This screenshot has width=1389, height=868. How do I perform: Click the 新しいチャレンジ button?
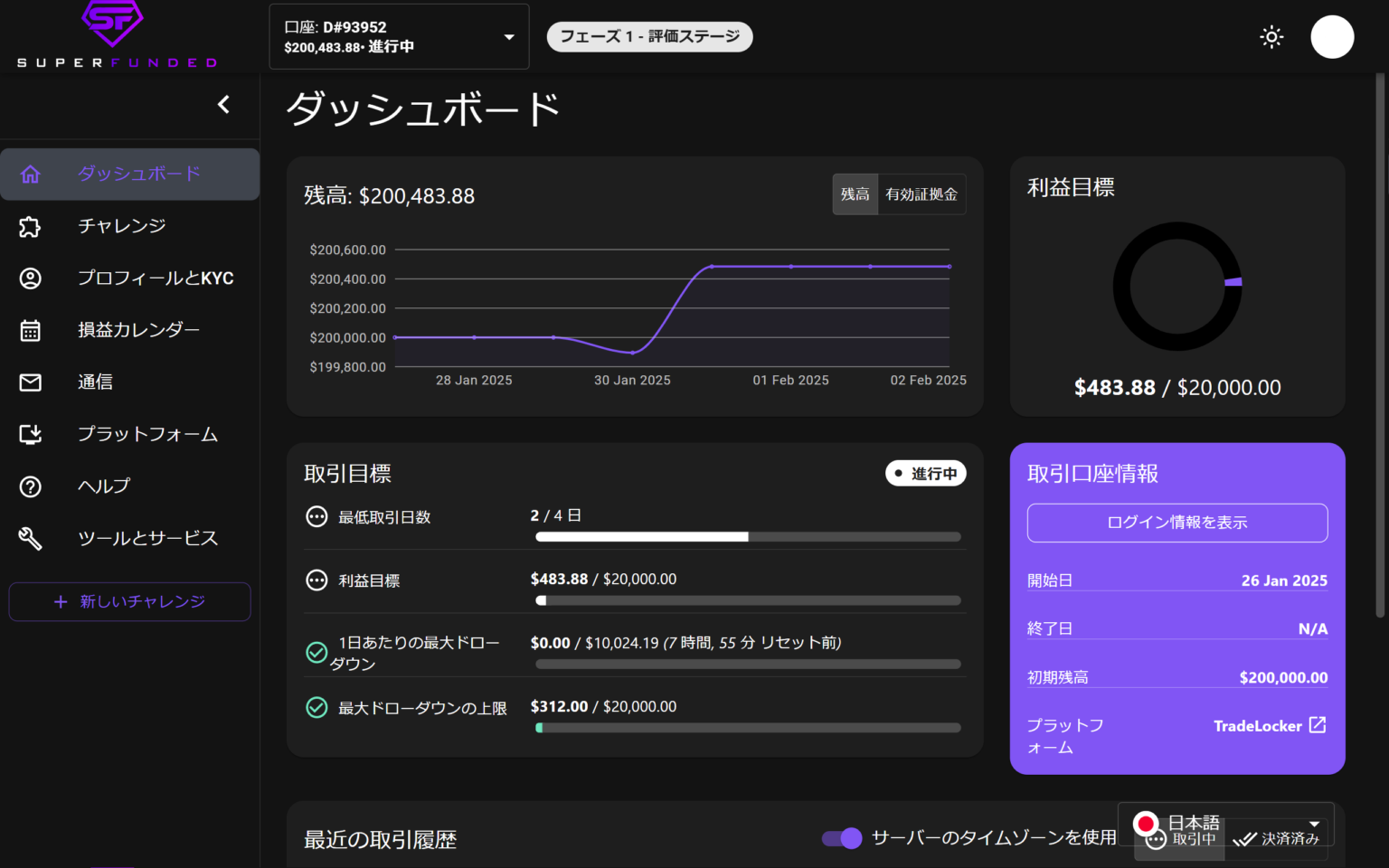pos(129,602)
